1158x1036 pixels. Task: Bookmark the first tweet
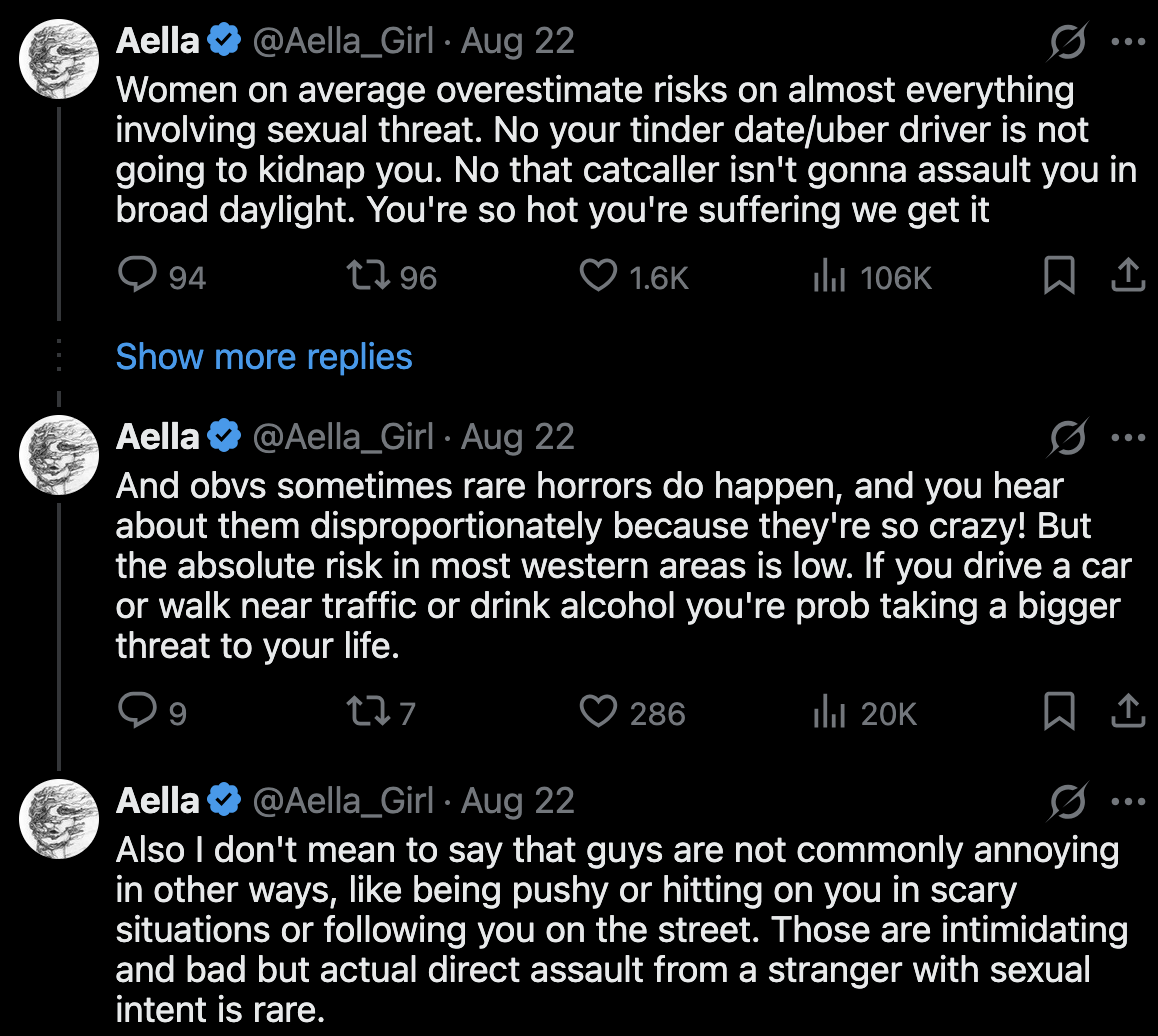(1059, 275)
